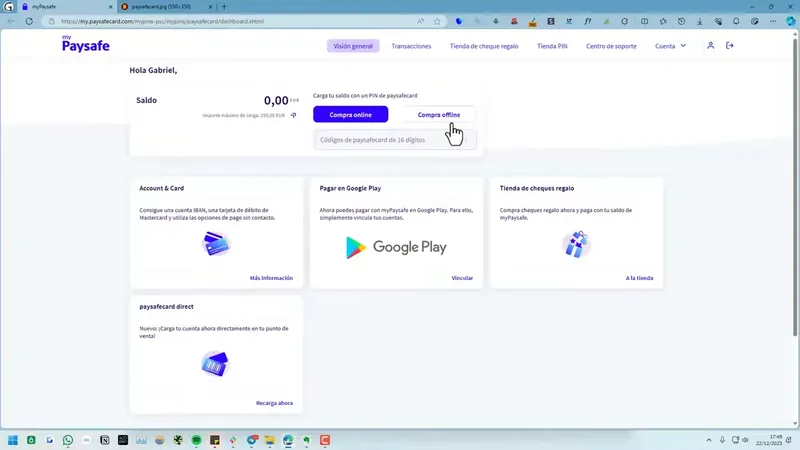The width and height of the screenshot is (800, 450).
Task: Open the browser settings ellipsis menu
Action: coord(773,21)
